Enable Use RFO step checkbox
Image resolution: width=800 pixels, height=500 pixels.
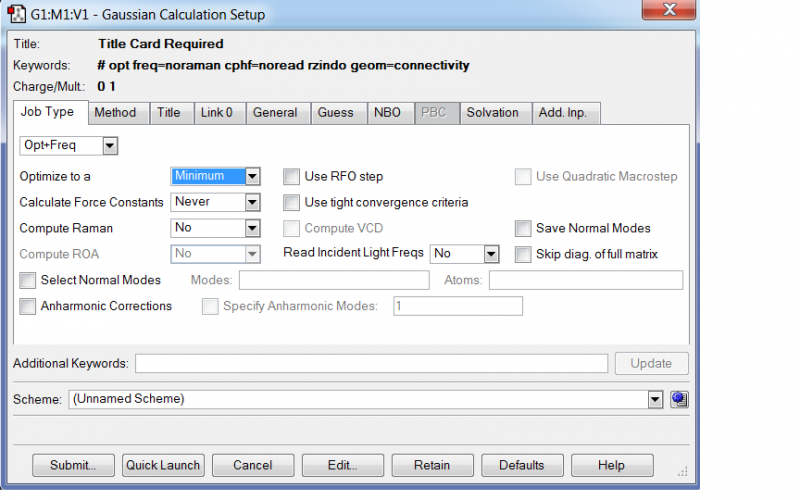point(291,177)
